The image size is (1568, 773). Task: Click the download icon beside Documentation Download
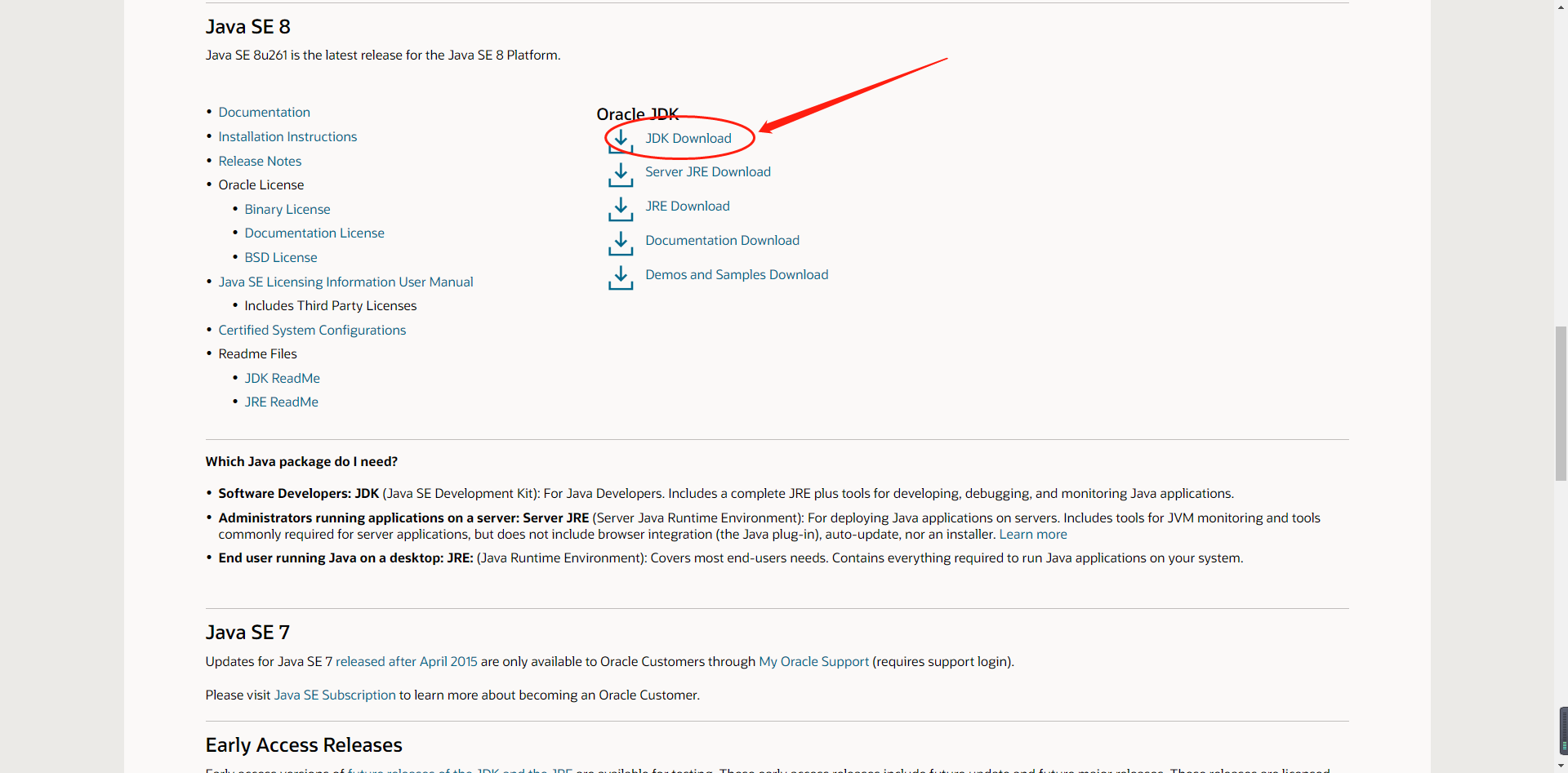pos(621,243)
